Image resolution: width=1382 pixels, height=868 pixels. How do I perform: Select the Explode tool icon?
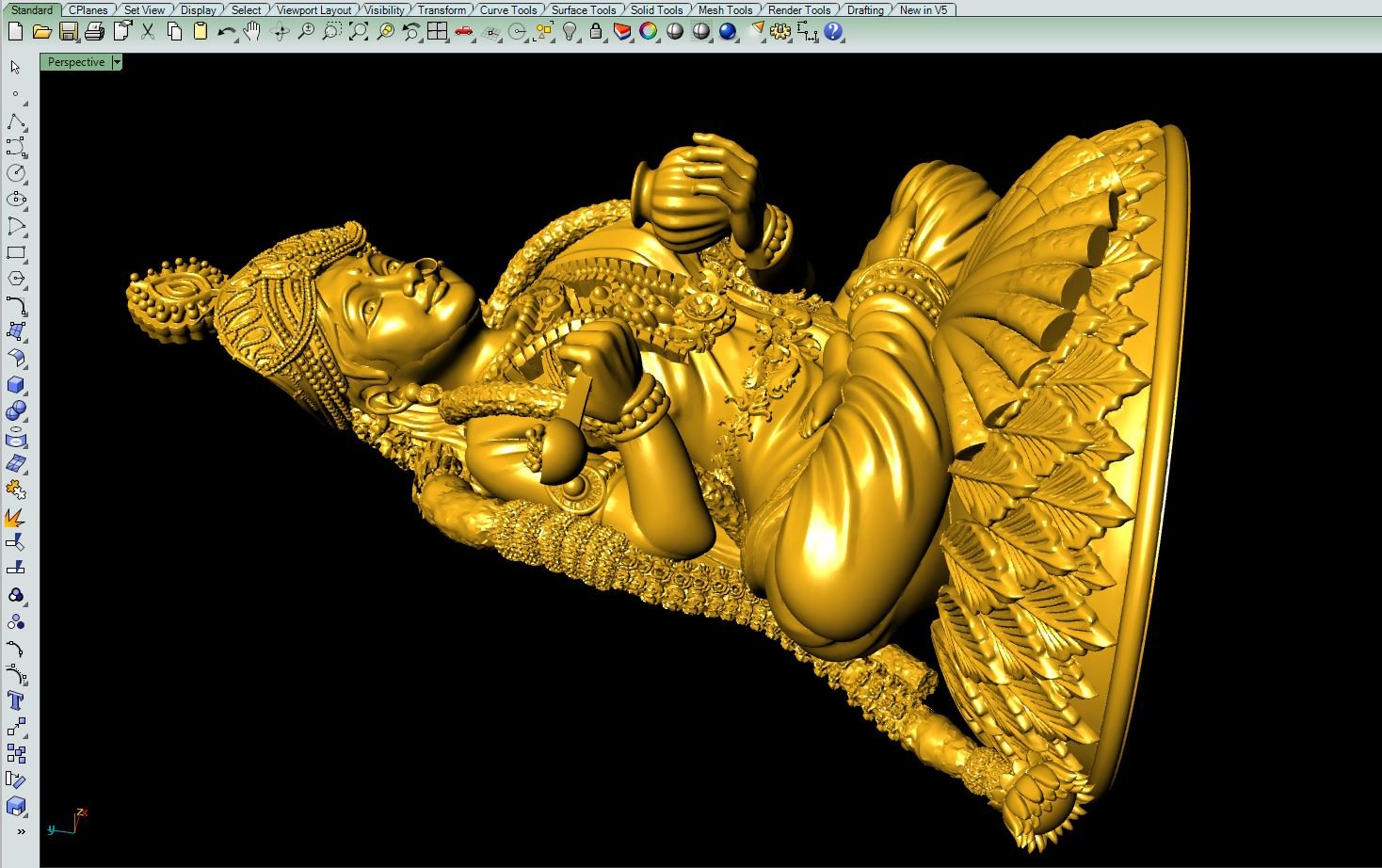point(15,517)
